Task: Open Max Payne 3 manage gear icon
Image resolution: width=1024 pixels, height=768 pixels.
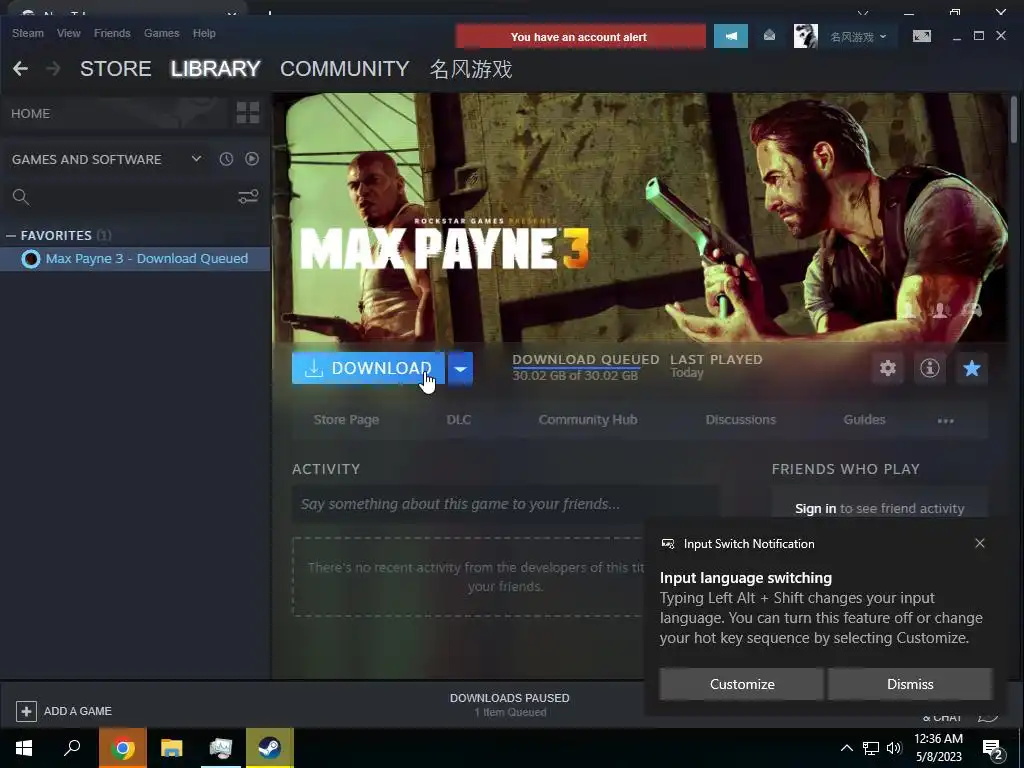Action: [x=888, y=368]
